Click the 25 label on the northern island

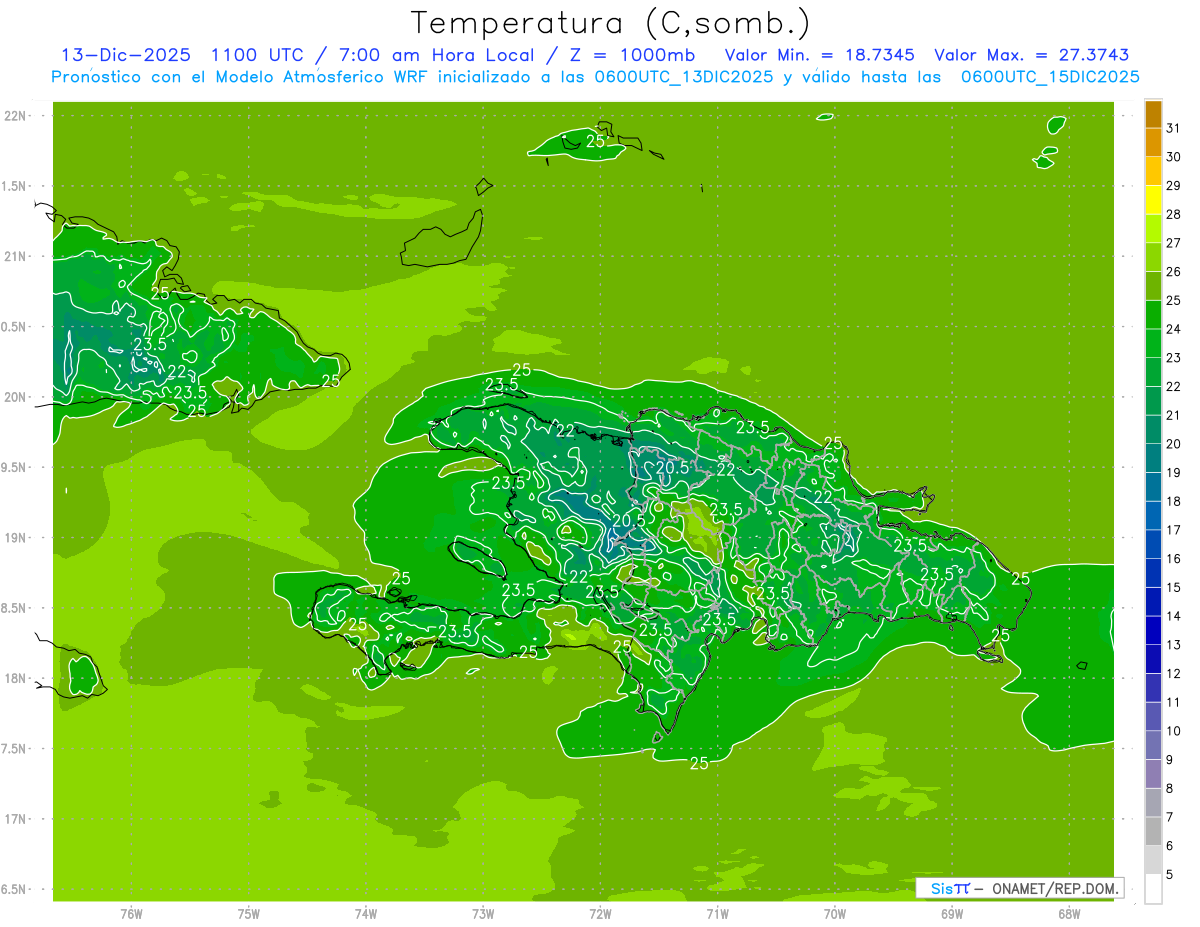point(595,141)
